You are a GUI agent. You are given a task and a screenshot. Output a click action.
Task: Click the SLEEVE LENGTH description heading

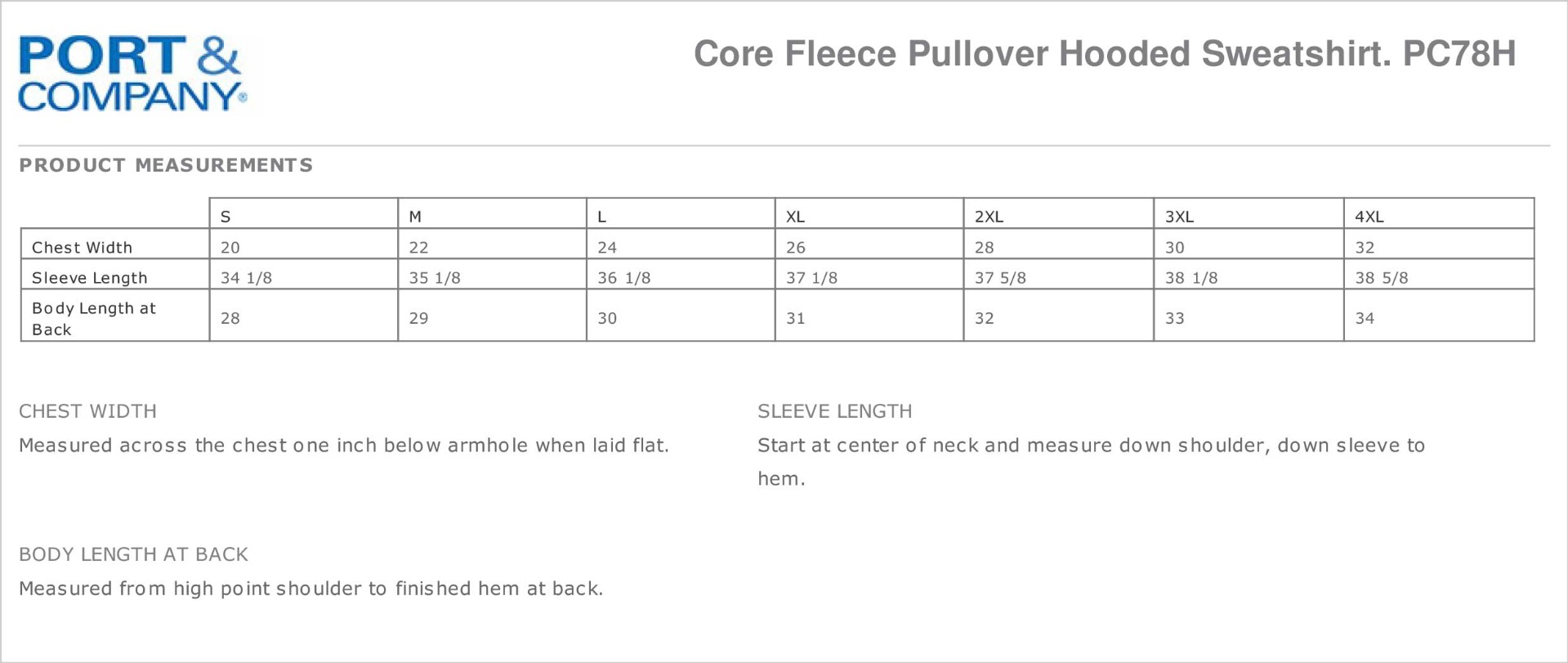(x=834, y=411)
